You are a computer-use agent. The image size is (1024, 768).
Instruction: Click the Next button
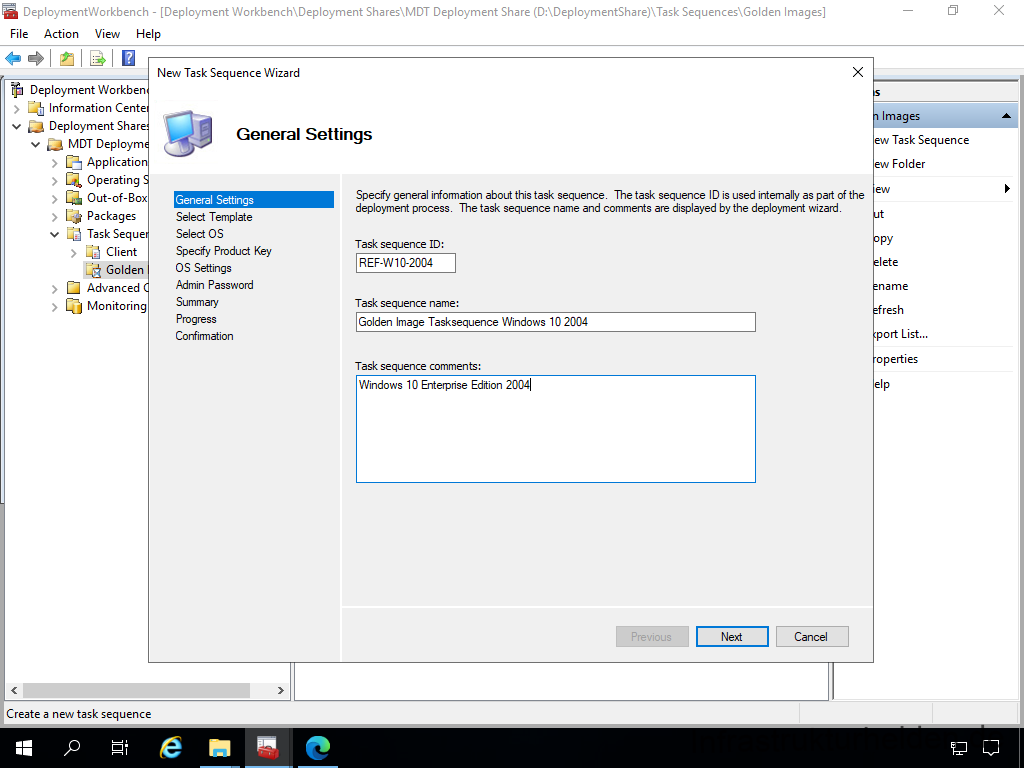coord(732,637)
